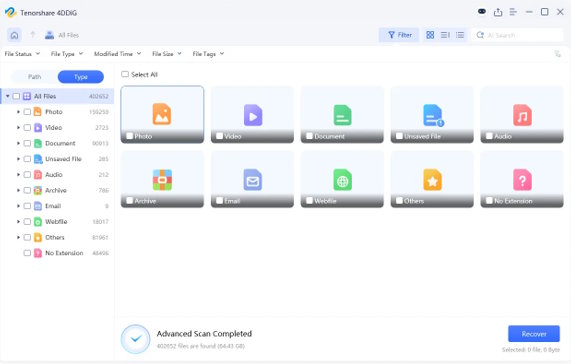Tick the Video checkbox in sidebar
Viewport: 571px width, 364px height.
pyautogui.click(x=27, y=127)
